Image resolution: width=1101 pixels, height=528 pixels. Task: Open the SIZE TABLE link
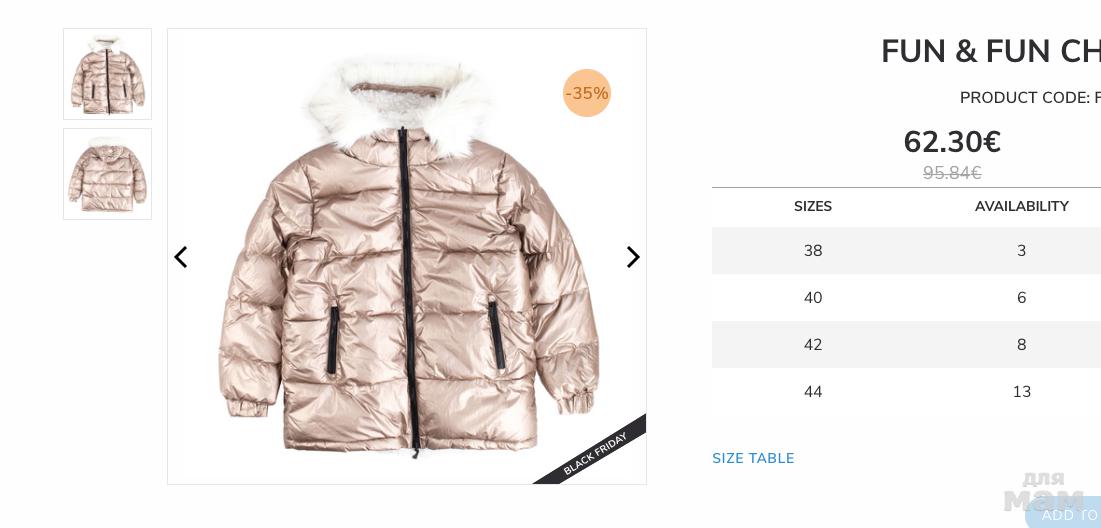(x=753, y=458)
